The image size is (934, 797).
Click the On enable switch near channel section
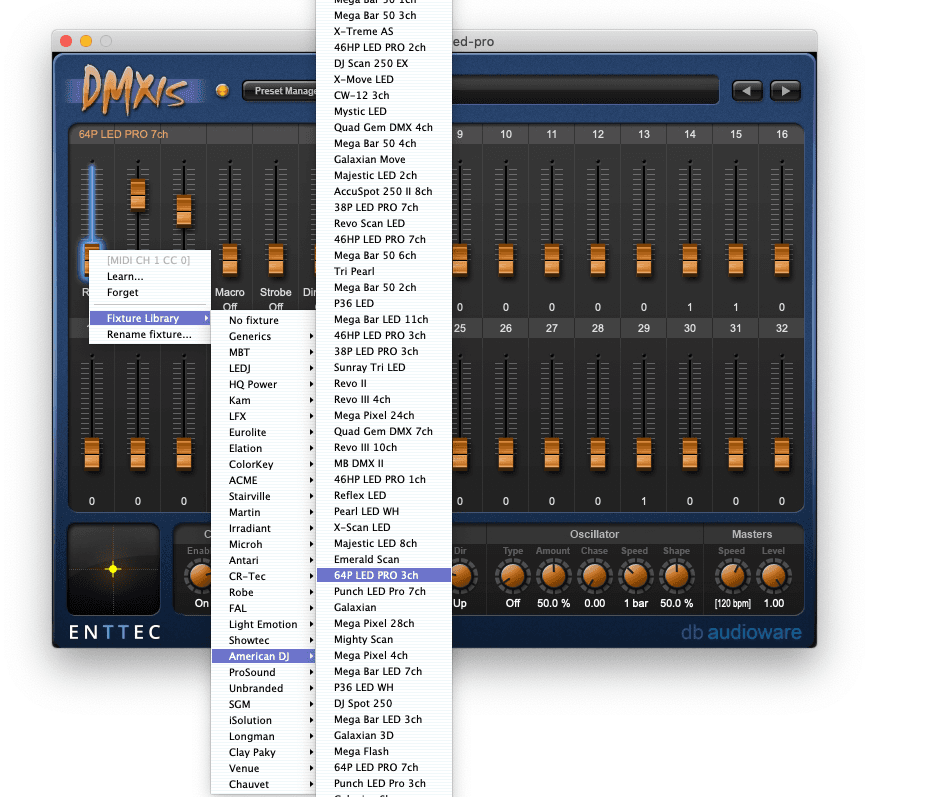tap(201, 590)
